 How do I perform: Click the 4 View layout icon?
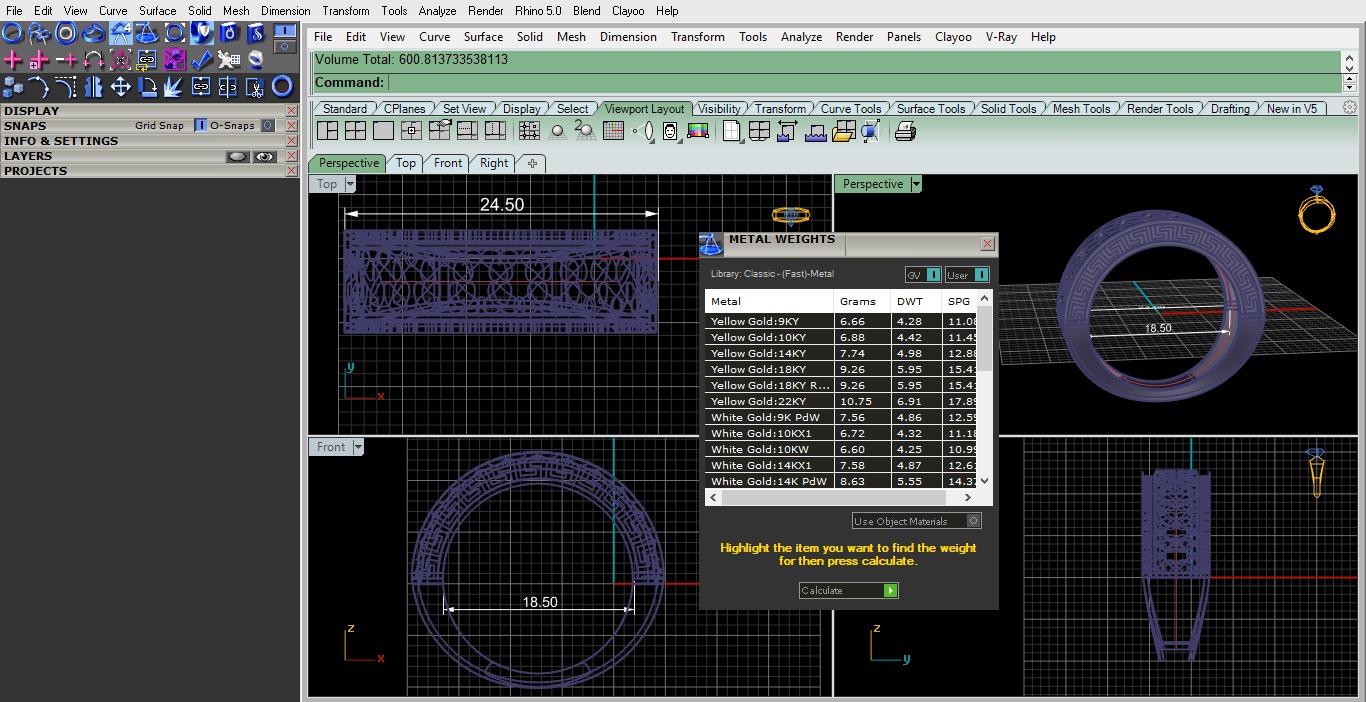pyautogui.click(x=355, y=130)
